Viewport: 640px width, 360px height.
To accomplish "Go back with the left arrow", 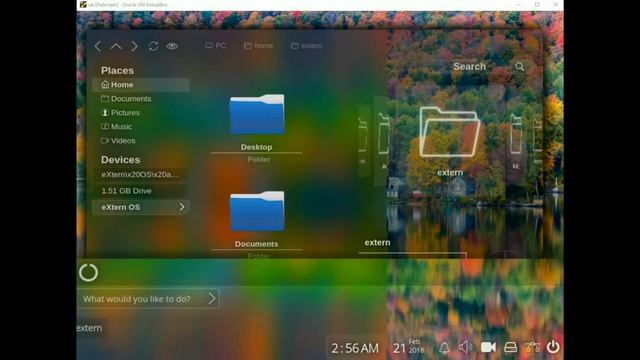I will 97,46.
